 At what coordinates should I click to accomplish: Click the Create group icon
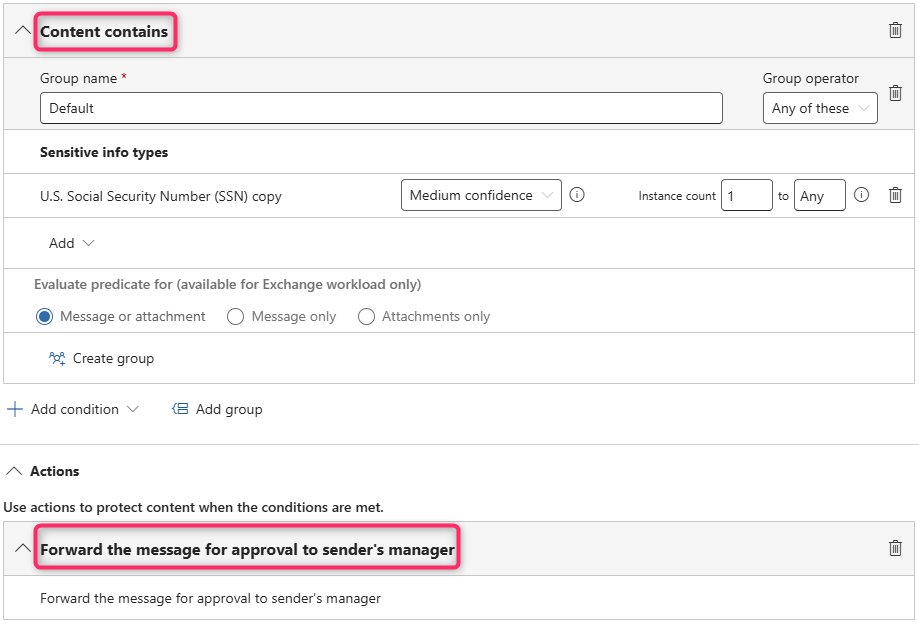coord(57,358)
